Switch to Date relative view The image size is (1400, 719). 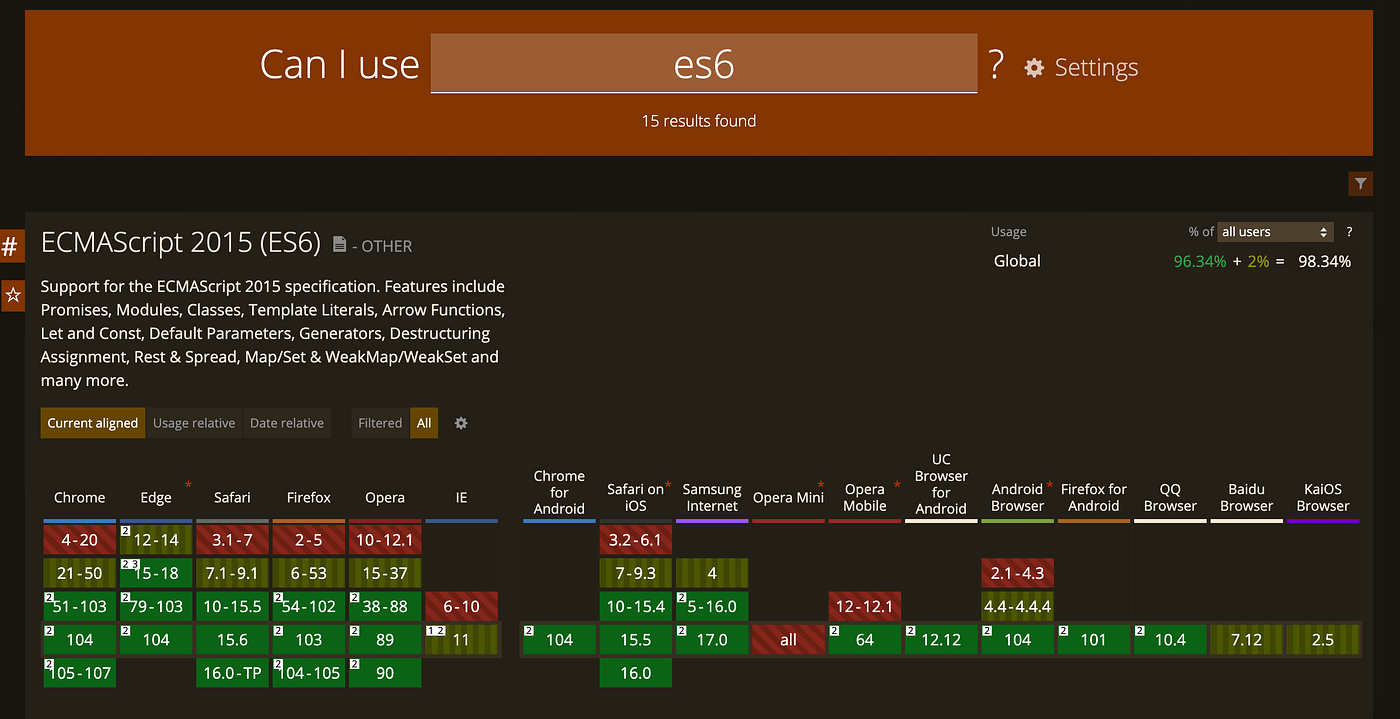[287, 423]
